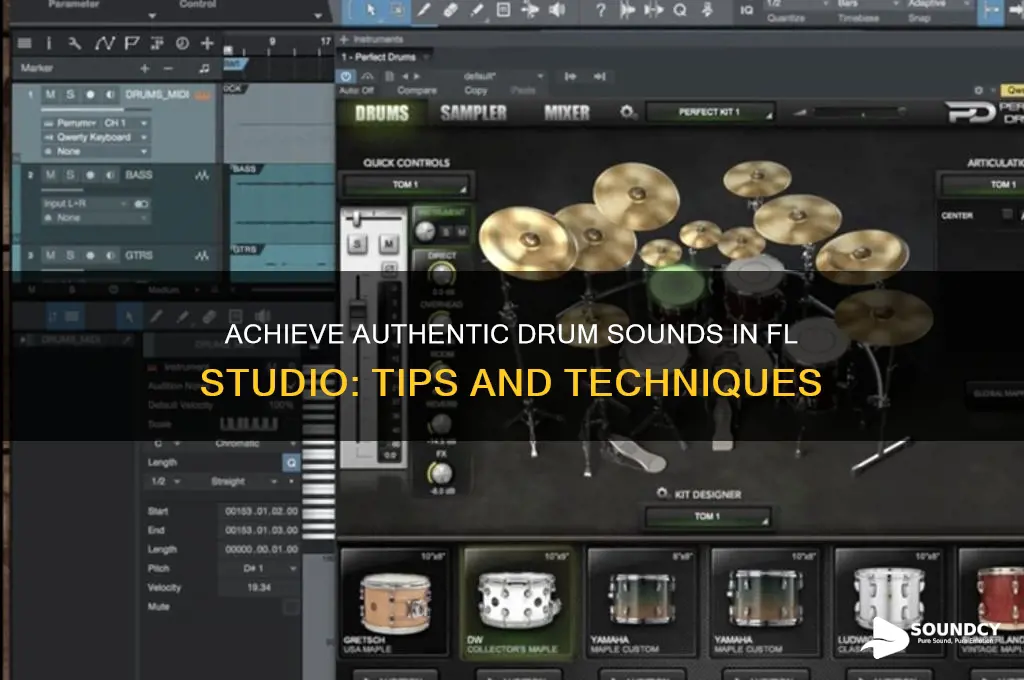The height and width of the screenshot is (680, 1024).
Task: Click the plus add tracks icon
Action: [x=207, y=43]
